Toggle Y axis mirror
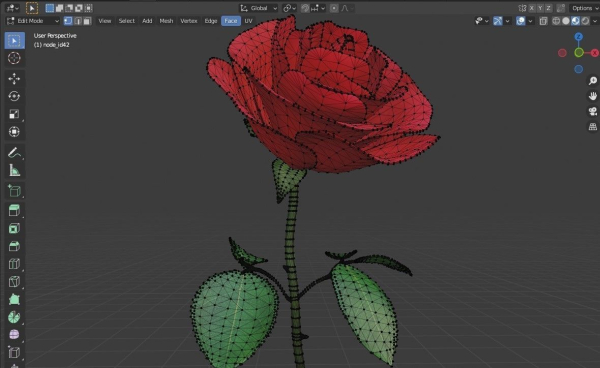Screen dimensions: 600x368 point(540,8)
